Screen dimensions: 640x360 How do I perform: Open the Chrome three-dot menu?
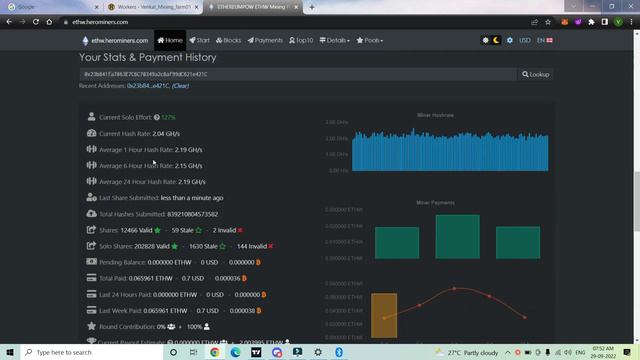pyautogui.click(x=631, y=22)
